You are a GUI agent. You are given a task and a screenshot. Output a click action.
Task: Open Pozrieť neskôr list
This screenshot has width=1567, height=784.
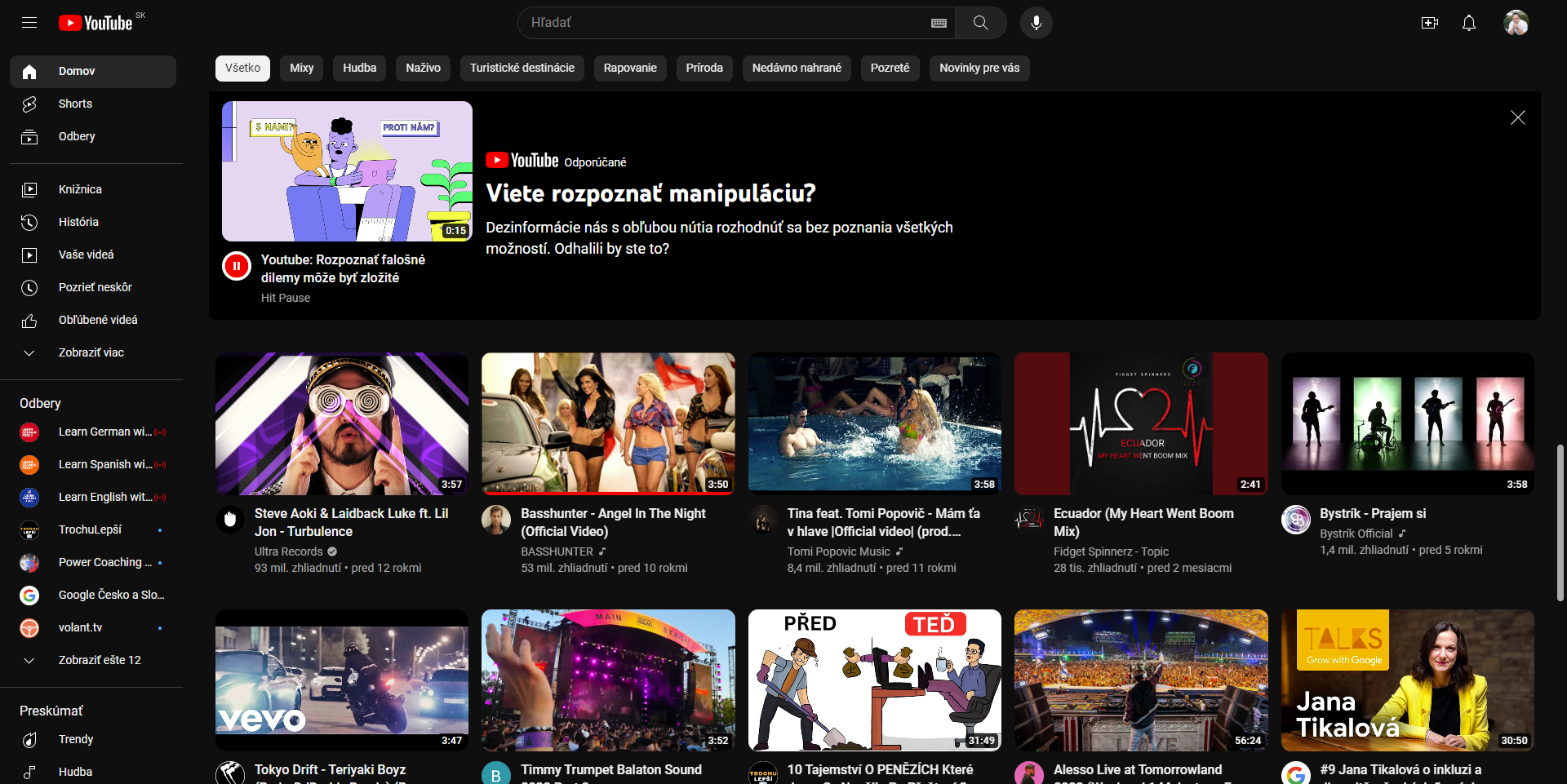click(93, 287)
